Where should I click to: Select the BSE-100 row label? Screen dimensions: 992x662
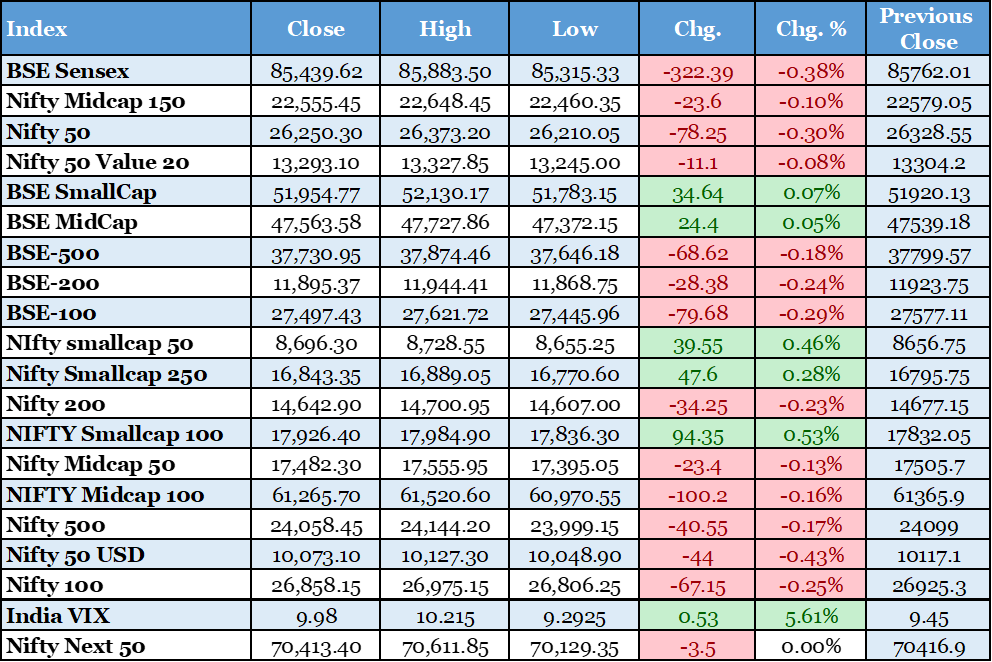[x=51, y=313]
